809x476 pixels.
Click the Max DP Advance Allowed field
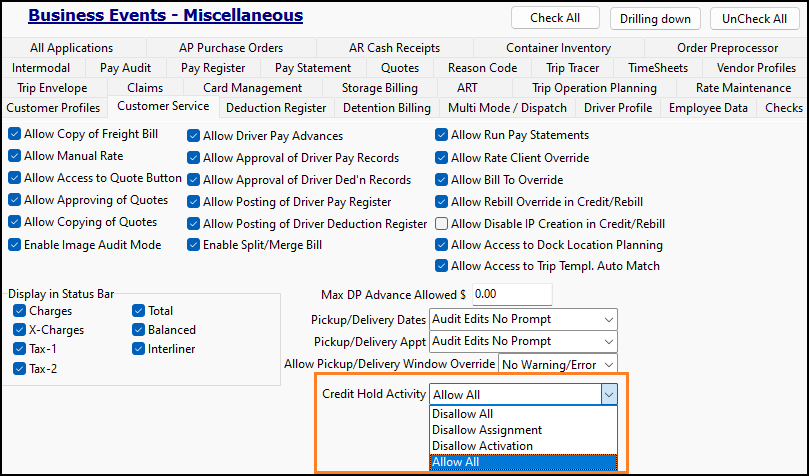[x=512, y=294]
